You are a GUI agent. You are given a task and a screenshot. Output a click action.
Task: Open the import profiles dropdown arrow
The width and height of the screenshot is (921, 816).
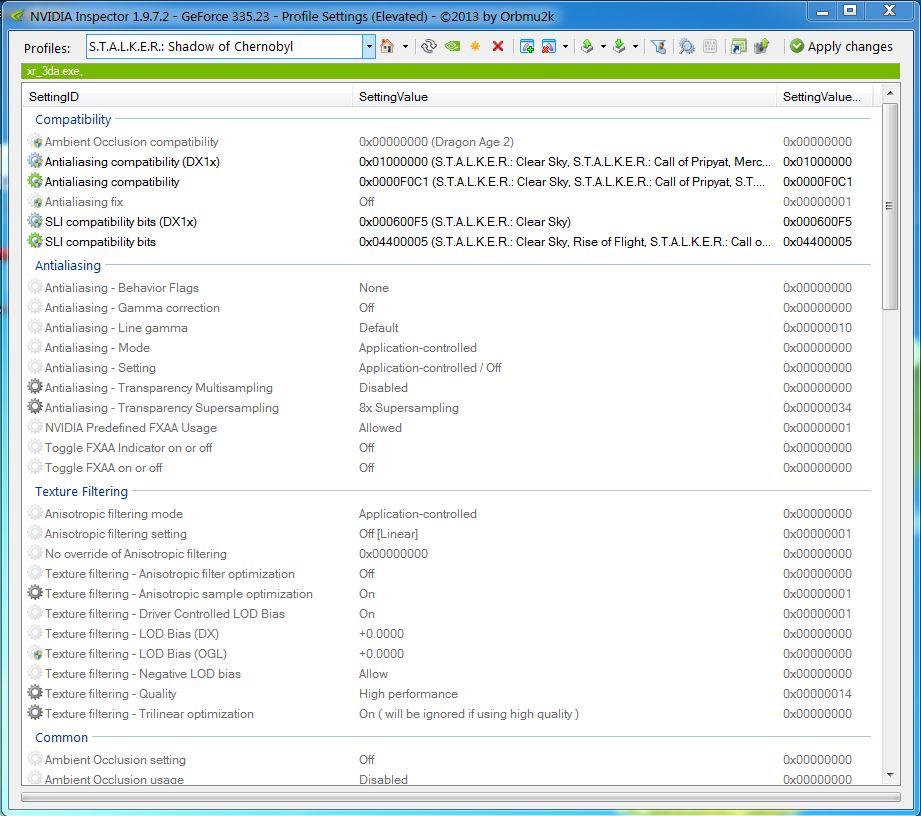point(636,46)
